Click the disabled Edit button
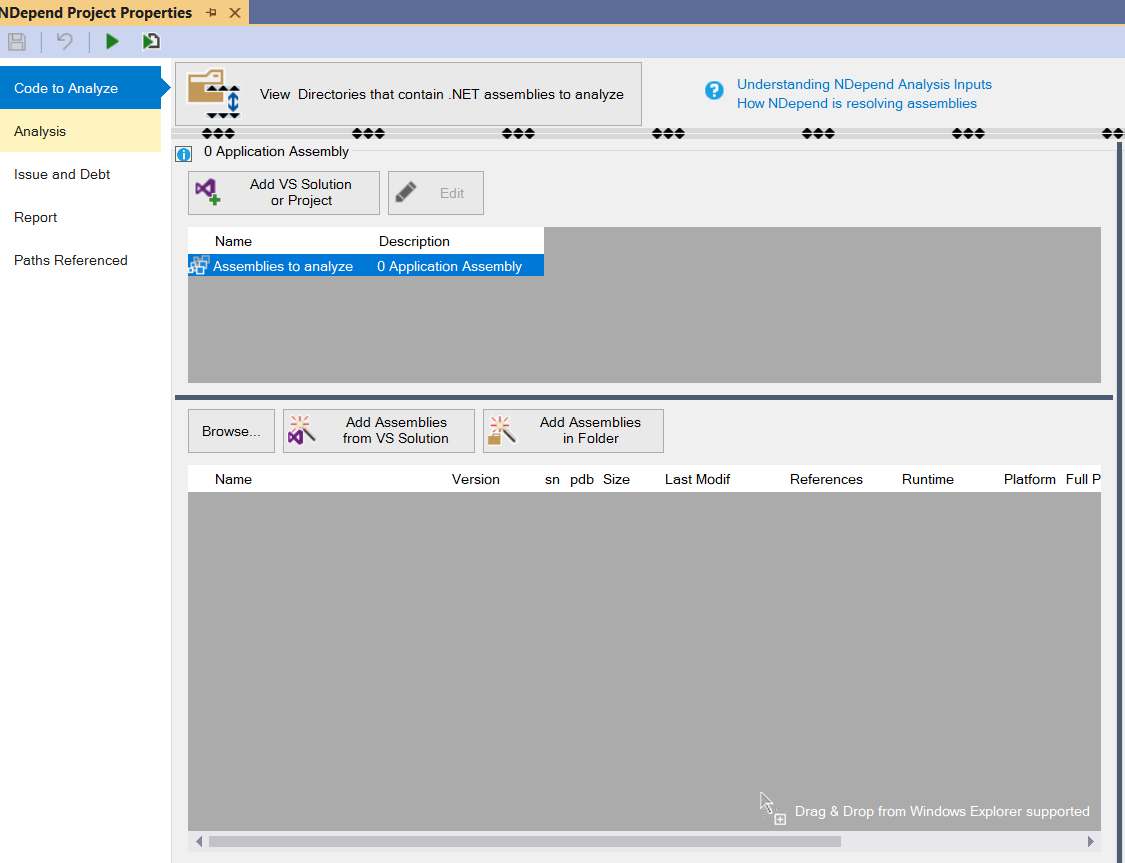The height and width of the screenshot is (863, 1125). pyautogui.click(x=436, y=192)
